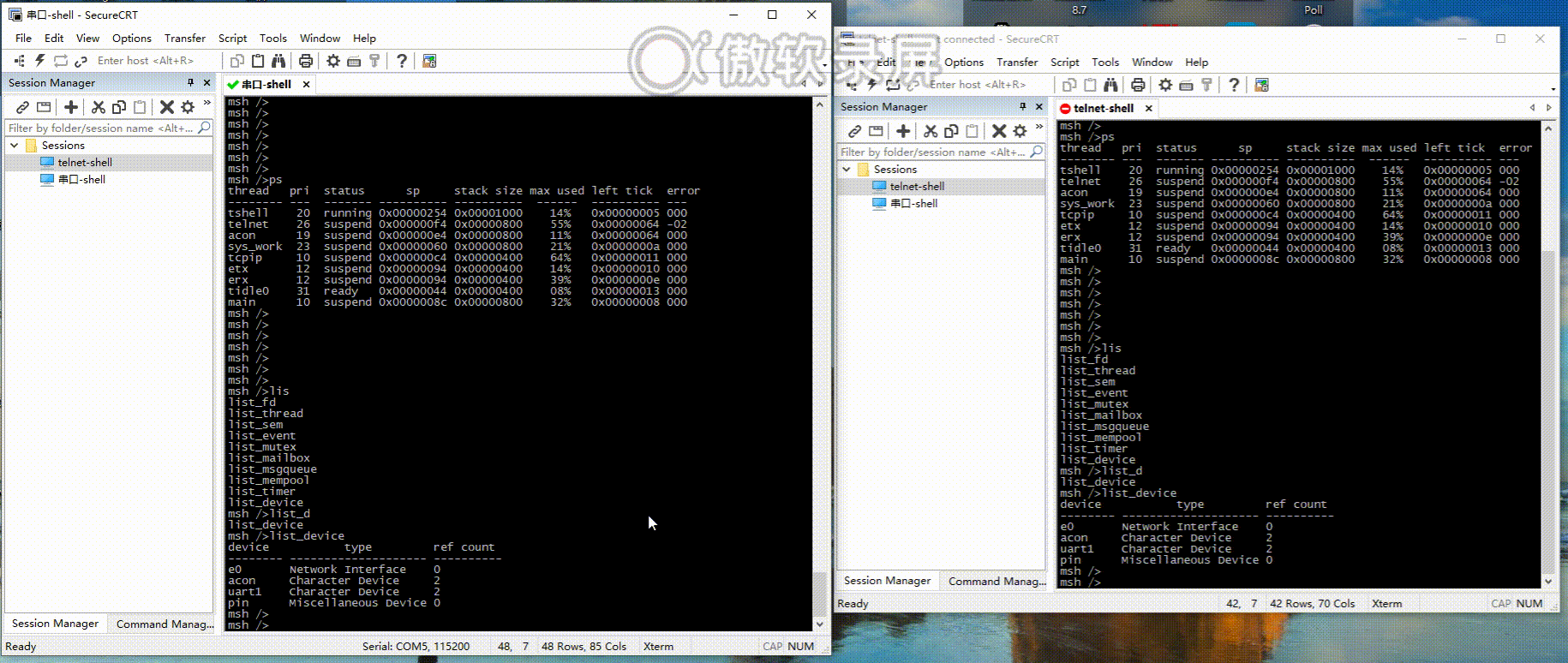Open Session Options gear in telnet window main toolbar

[x=1165, y=85]
